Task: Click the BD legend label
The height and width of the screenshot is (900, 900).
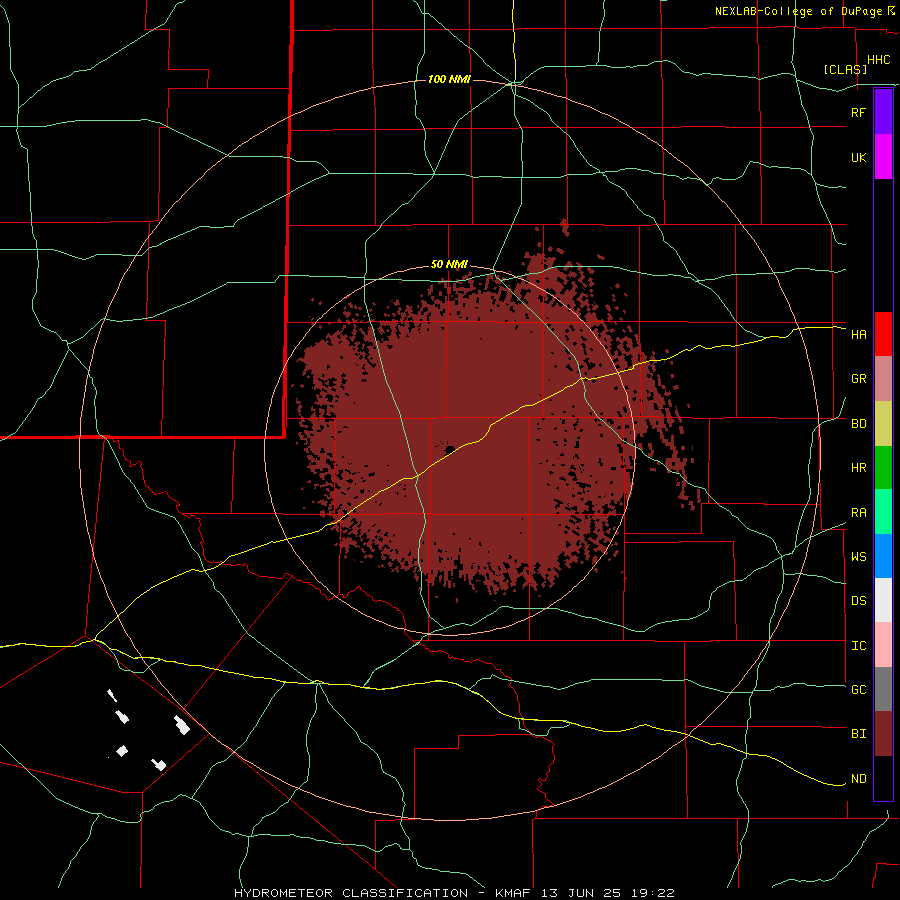Action: coord(858,424)
